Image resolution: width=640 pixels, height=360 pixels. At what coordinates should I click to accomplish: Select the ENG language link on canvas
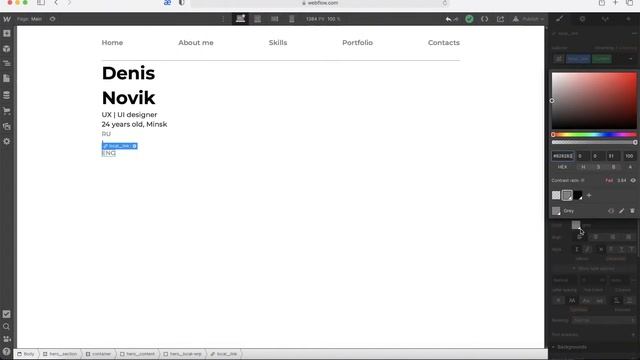tap(109, 153)
